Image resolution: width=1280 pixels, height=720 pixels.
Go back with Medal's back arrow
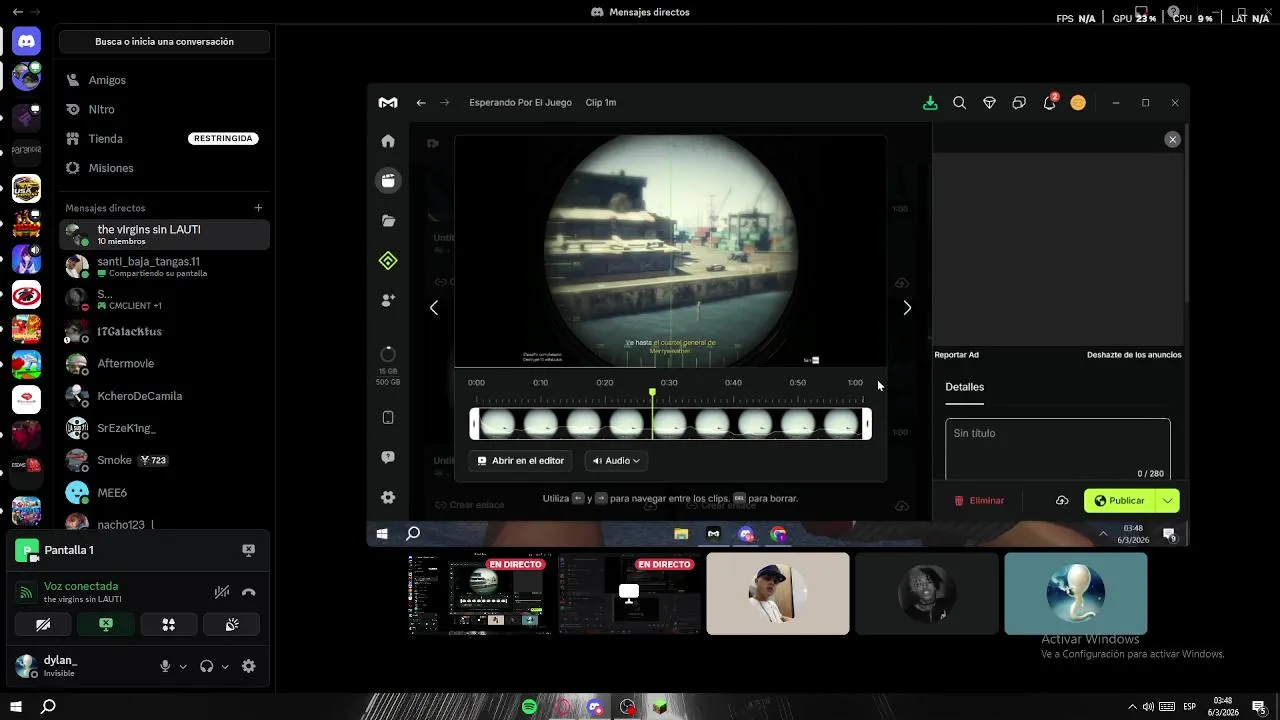(421, 103)
